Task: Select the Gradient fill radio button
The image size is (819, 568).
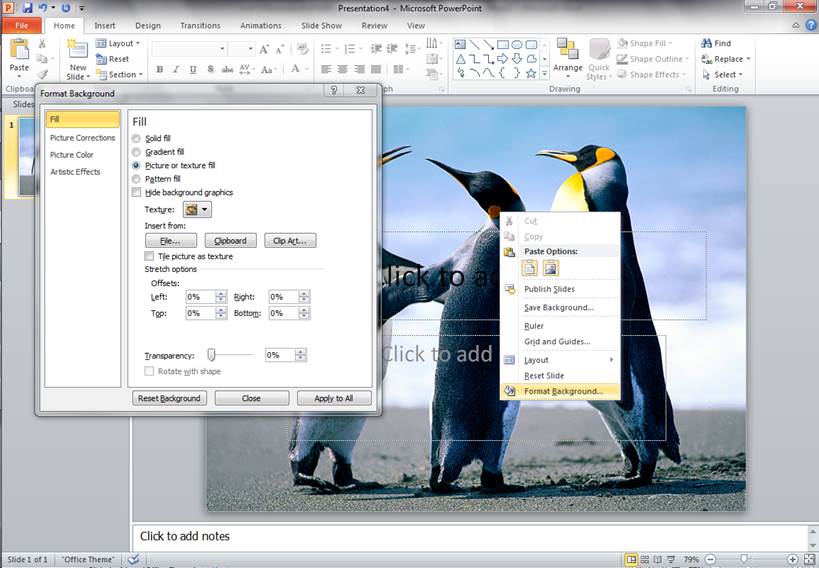Action: click(137, 152)
